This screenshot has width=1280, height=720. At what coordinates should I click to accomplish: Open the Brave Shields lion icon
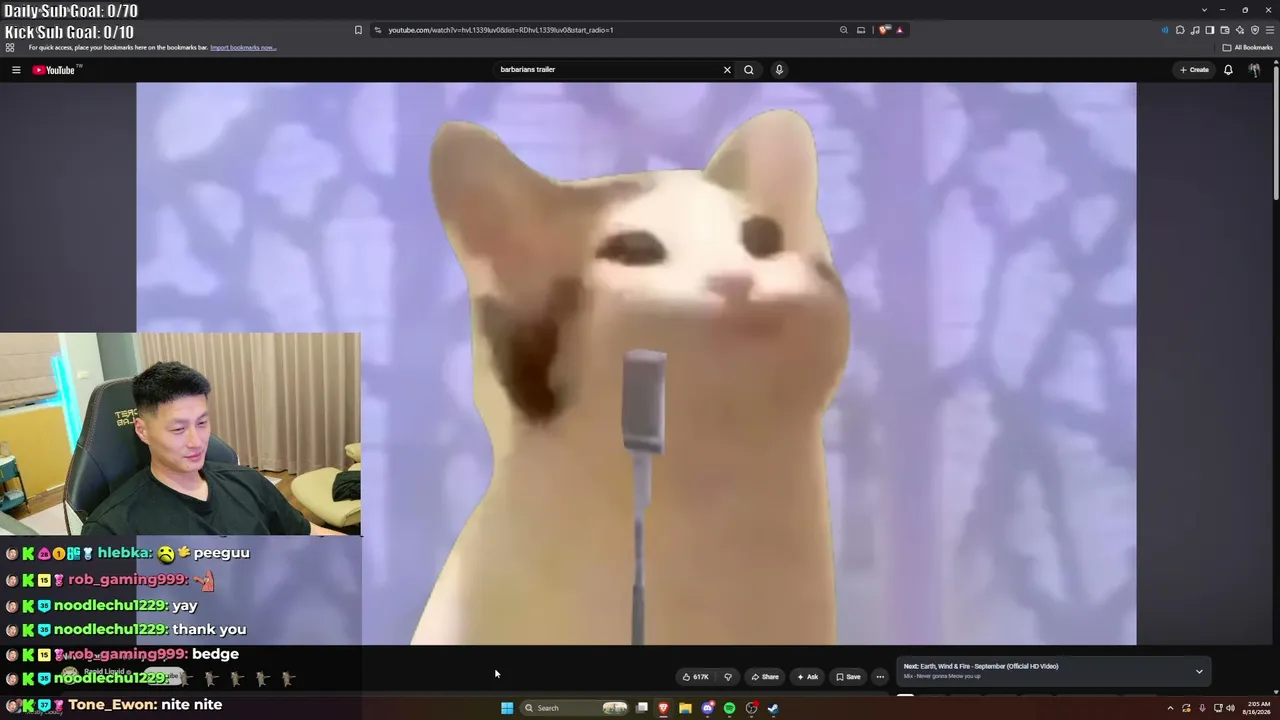click(x=885, y=30)
